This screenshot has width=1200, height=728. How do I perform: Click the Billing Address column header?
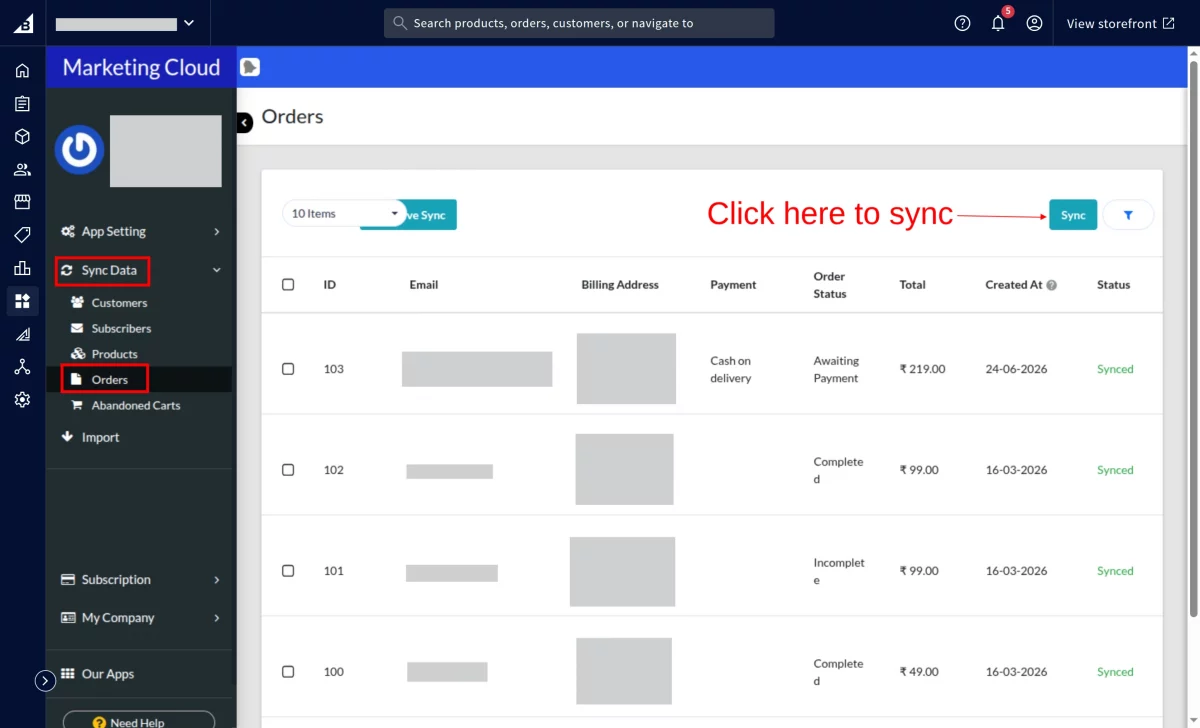tap(620, 285)
